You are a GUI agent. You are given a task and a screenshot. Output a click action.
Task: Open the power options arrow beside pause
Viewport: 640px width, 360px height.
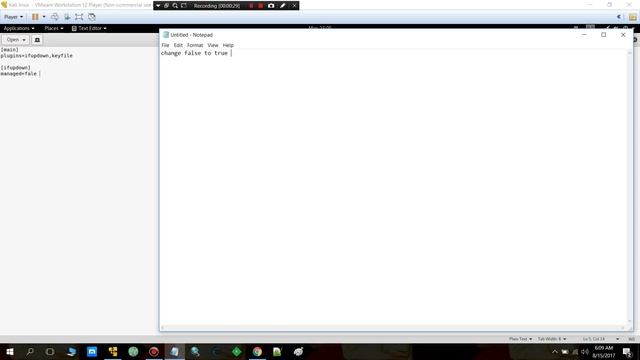coord(44,17)
